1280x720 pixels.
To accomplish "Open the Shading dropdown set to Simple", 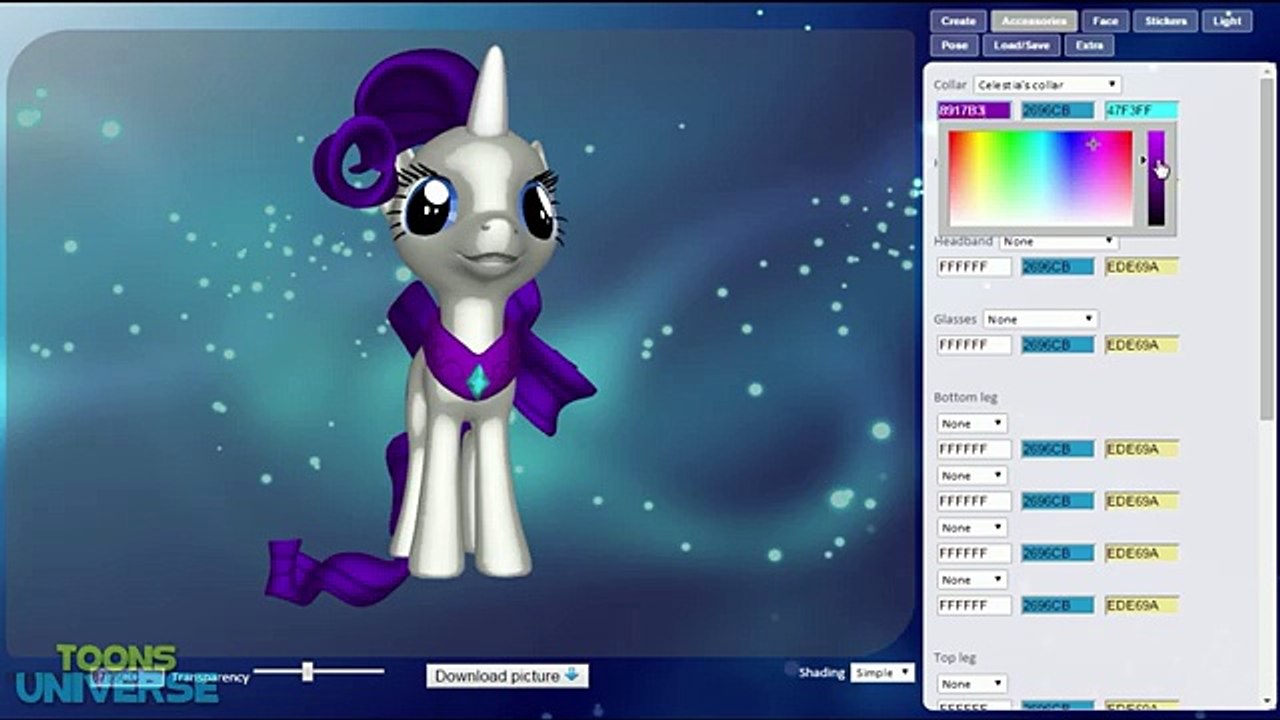I will (882, 673).
